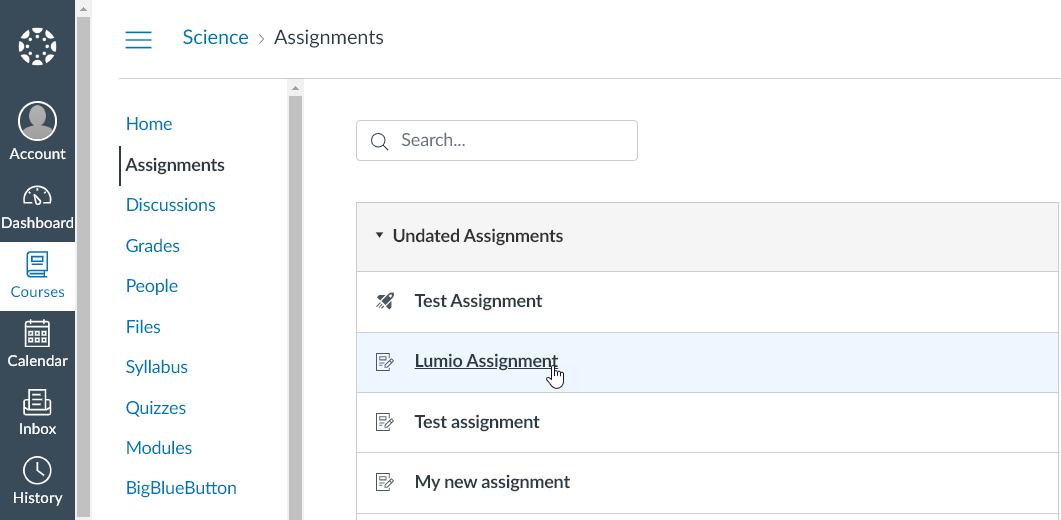Toggle the hamburger course navigation menu
The width and height of the screenshot is (1061, 520).
[138, 39]
